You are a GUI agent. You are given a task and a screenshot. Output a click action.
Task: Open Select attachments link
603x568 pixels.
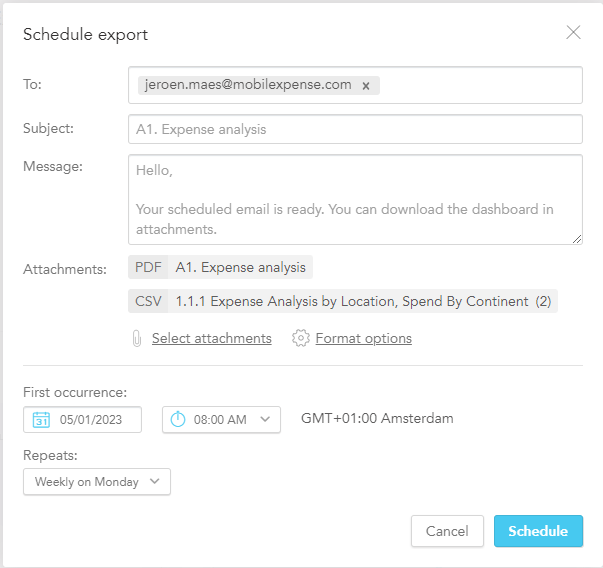[211, 339]
